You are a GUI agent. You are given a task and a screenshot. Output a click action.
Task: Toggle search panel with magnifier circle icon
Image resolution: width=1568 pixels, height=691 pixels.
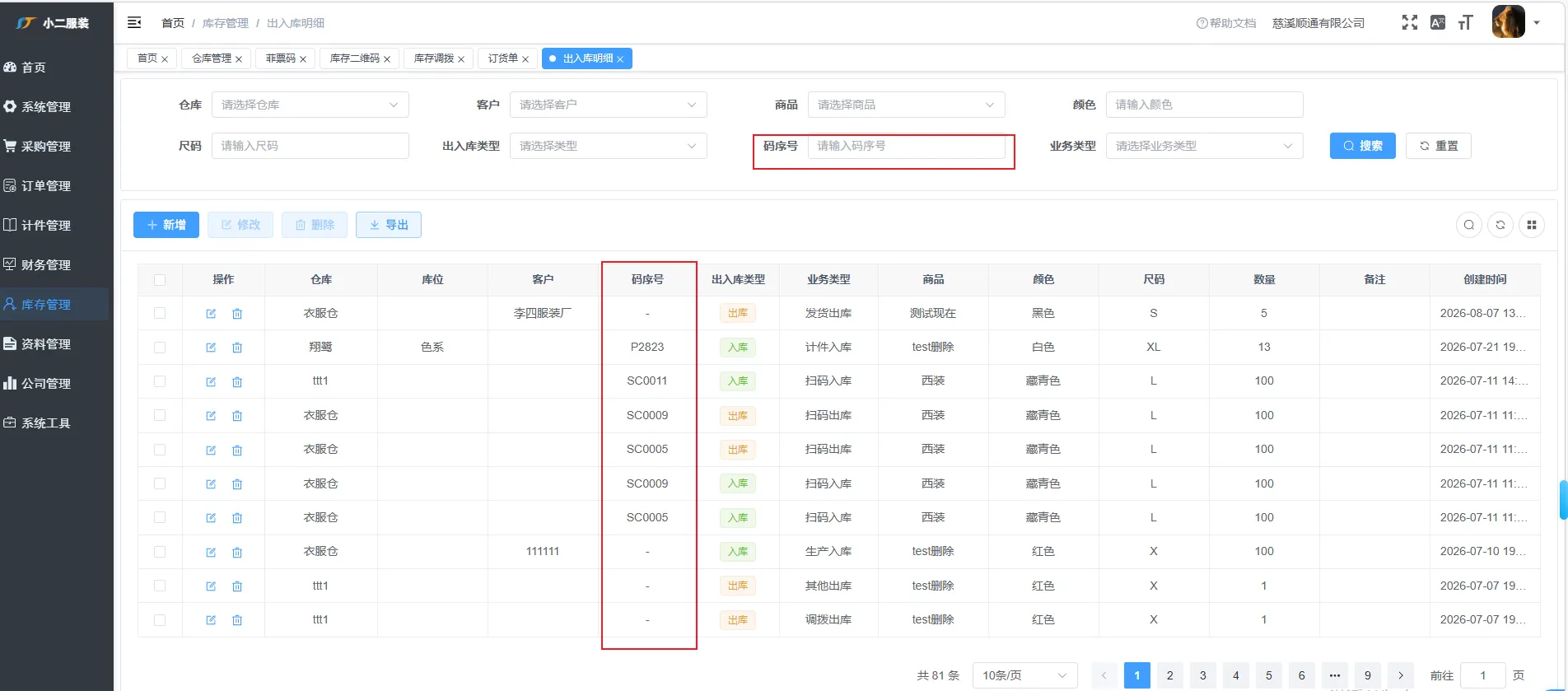tap(1469, 225)
